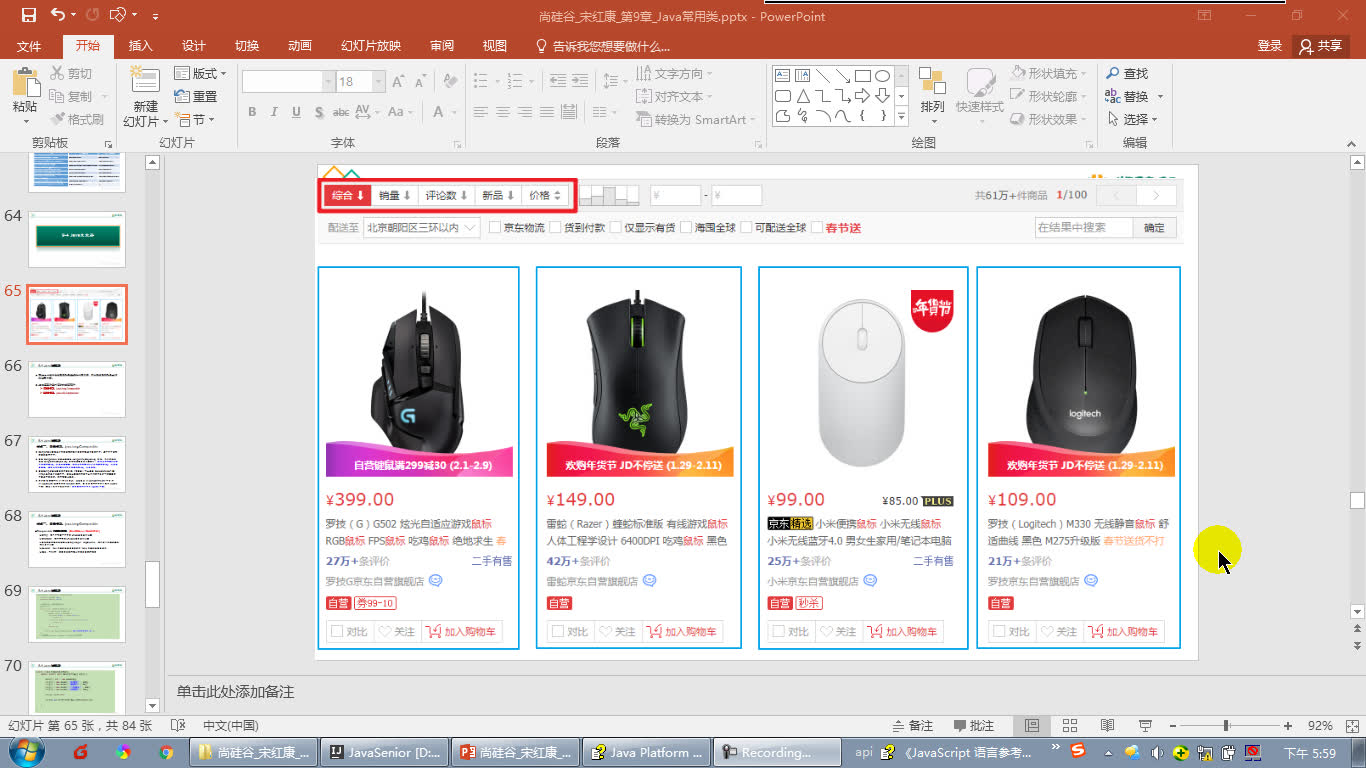Open the font name combo box
Viewport: 1366px width, 768px height.
pos(287,82)
